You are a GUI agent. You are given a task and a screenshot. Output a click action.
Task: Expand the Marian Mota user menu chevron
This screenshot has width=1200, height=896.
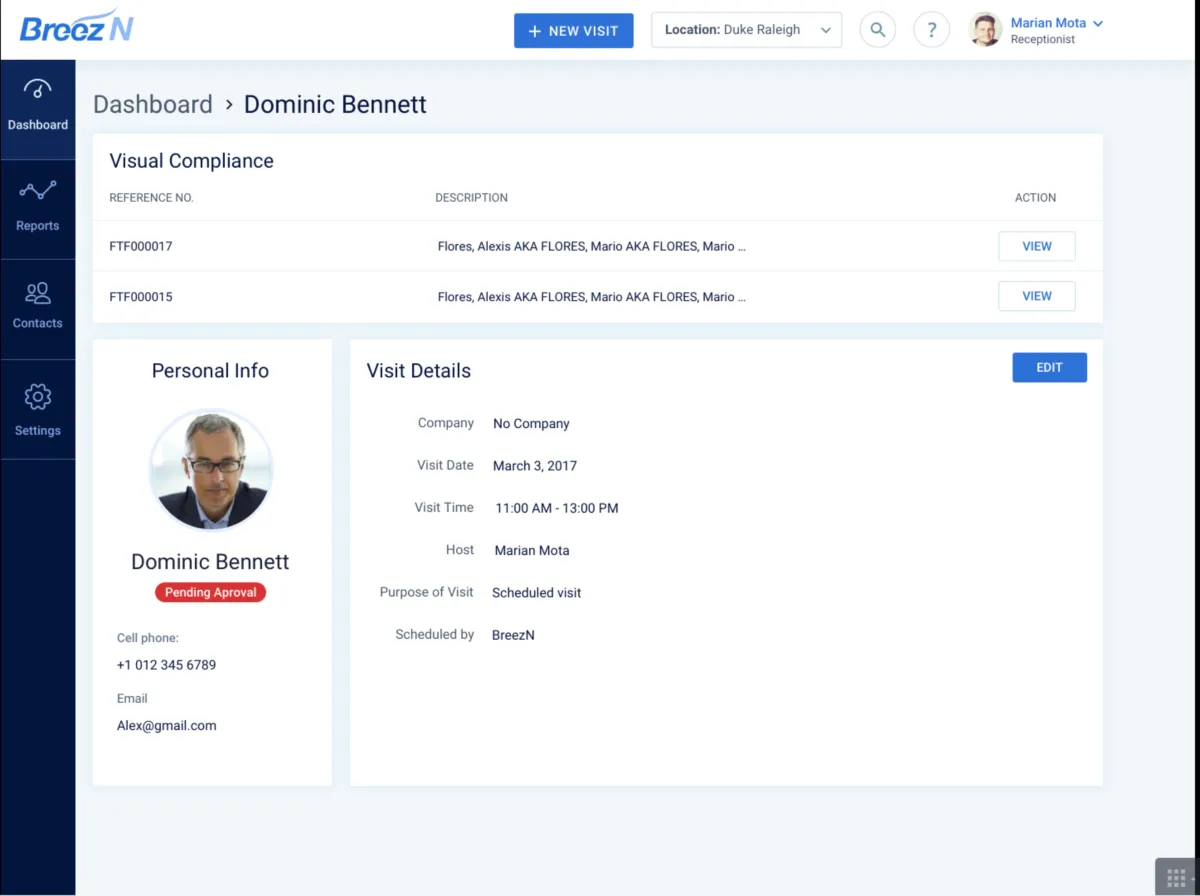(x=1098, y=23)
